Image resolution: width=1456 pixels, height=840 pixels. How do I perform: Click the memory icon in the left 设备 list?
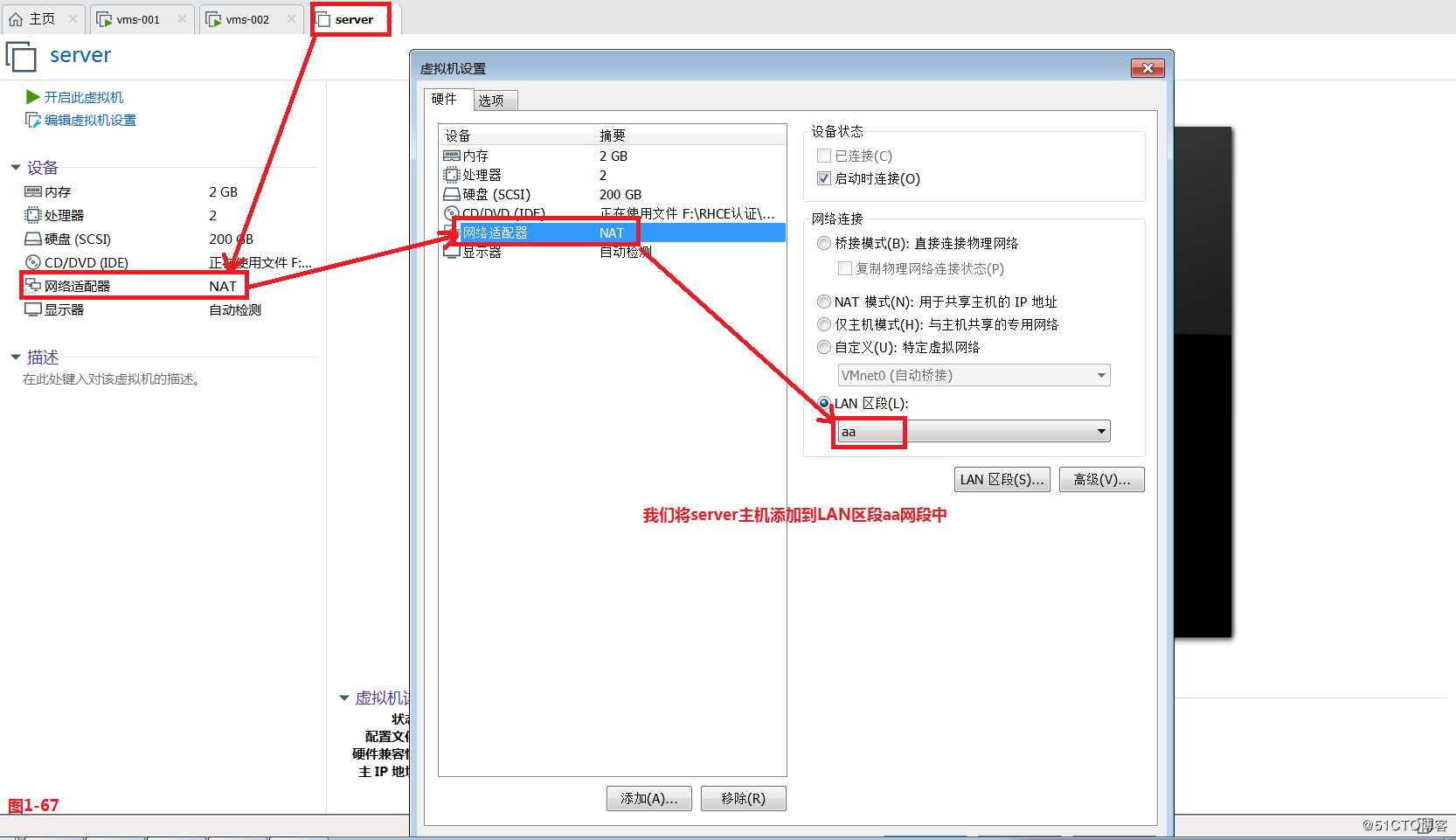tap(33, 191)
